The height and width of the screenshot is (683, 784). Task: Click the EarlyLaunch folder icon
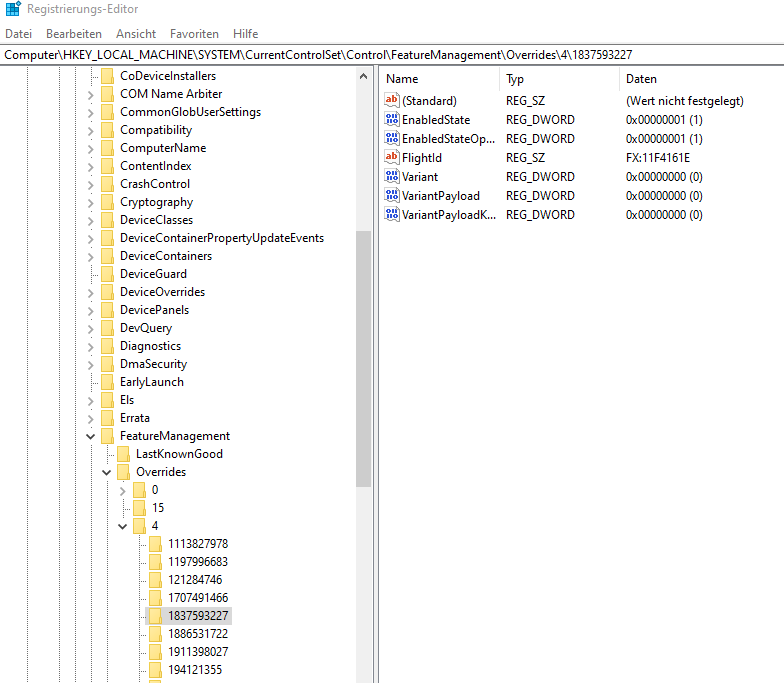[107, 382]
